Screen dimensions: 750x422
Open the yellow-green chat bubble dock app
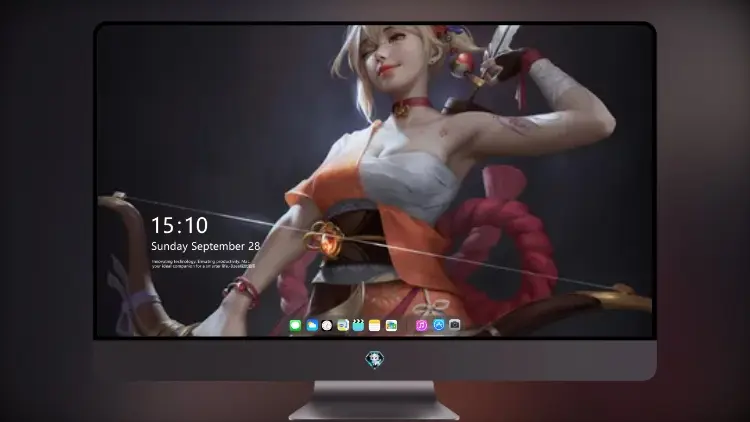[343, 325]
